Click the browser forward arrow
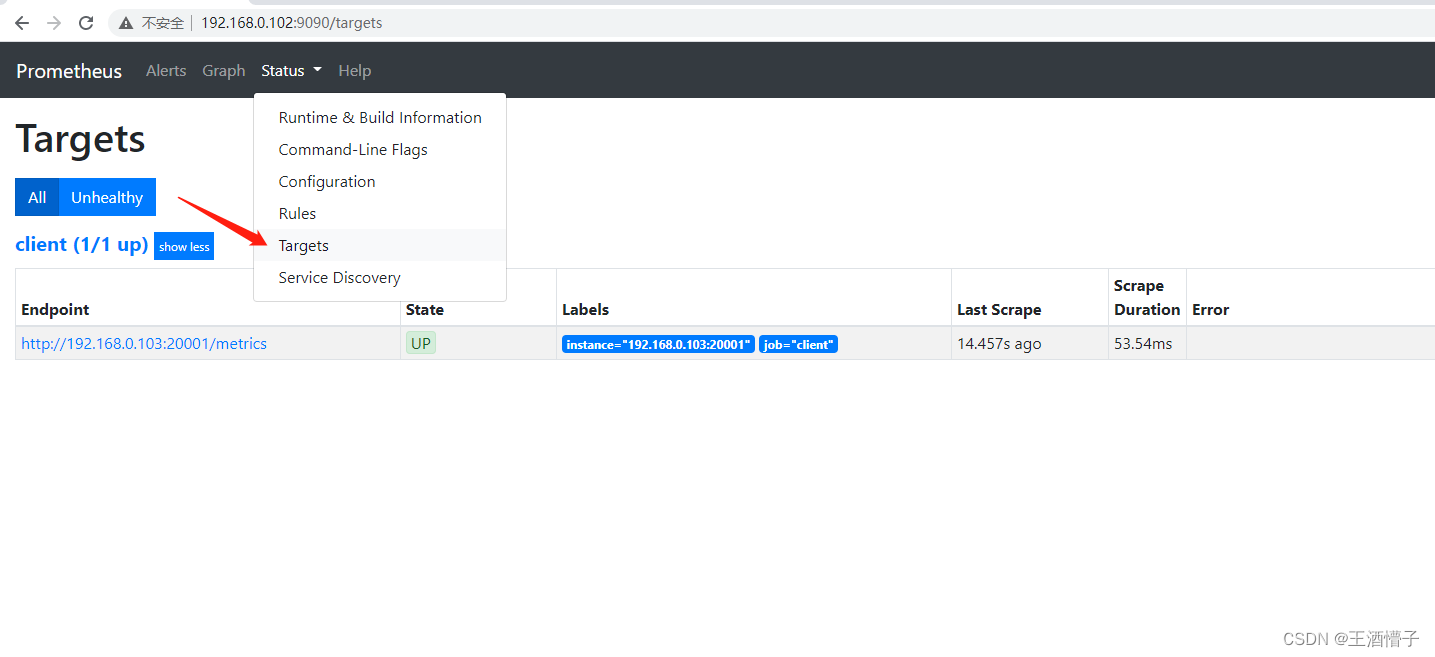The height and width of the screenshot is (657, 1435). 54,22
